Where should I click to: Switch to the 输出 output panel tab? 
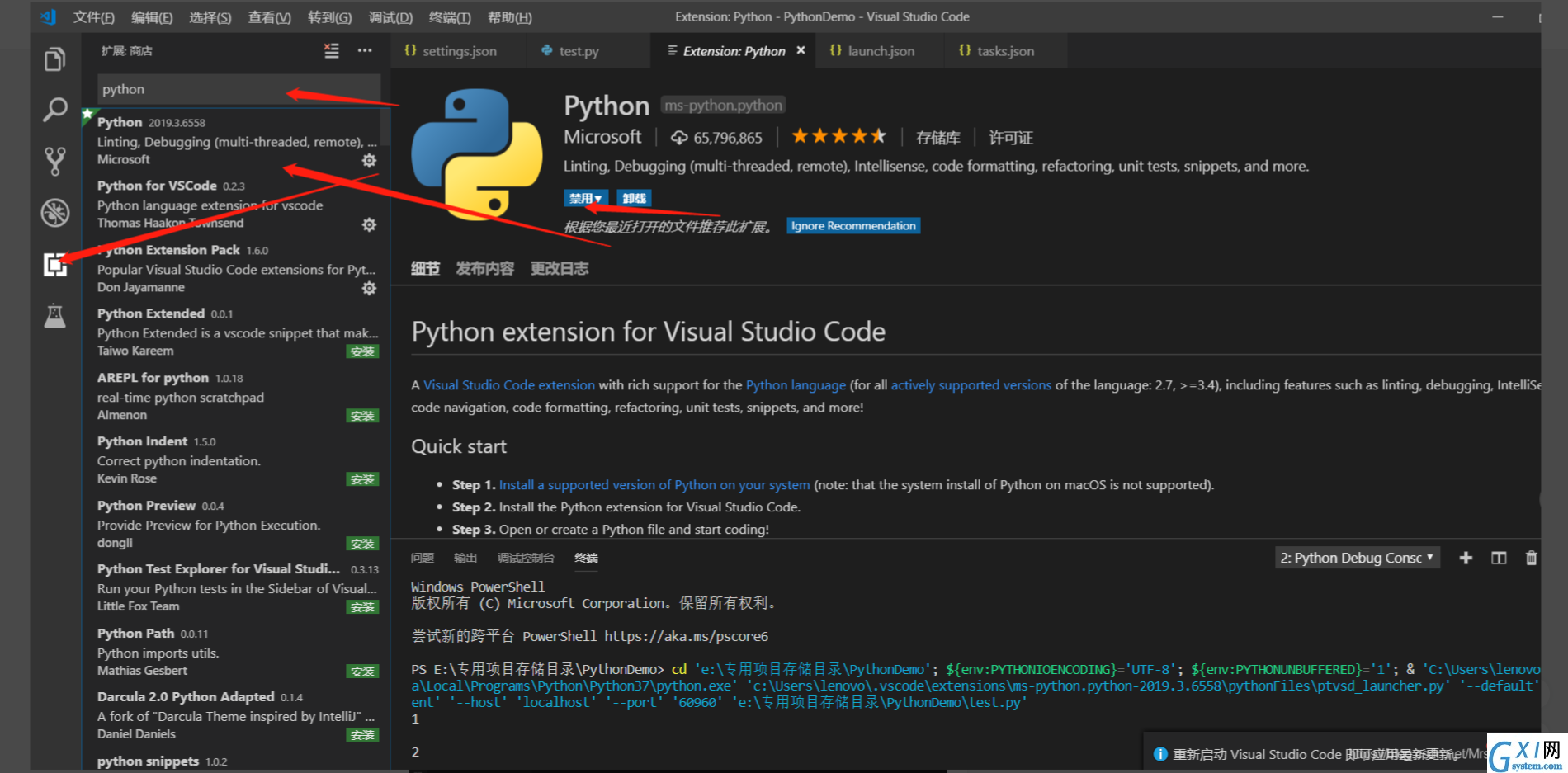click(x=465, y=559)
